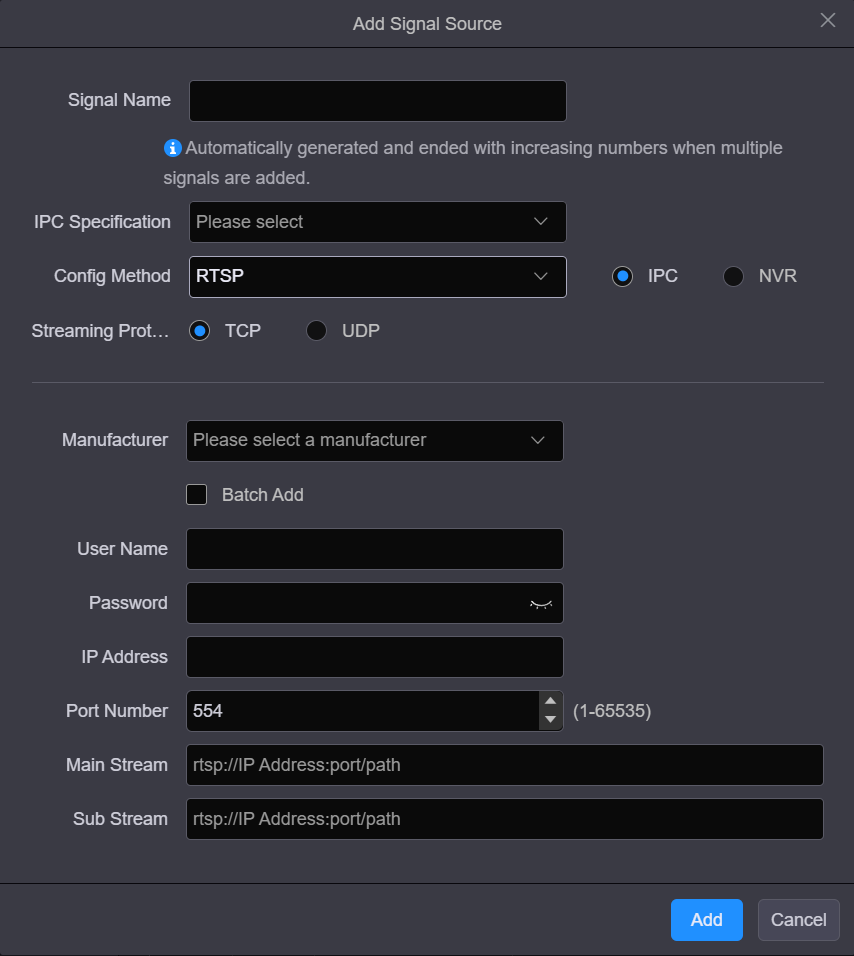Click the Sub Stream URL field
The image size is (854, 956).
point(504,819)
